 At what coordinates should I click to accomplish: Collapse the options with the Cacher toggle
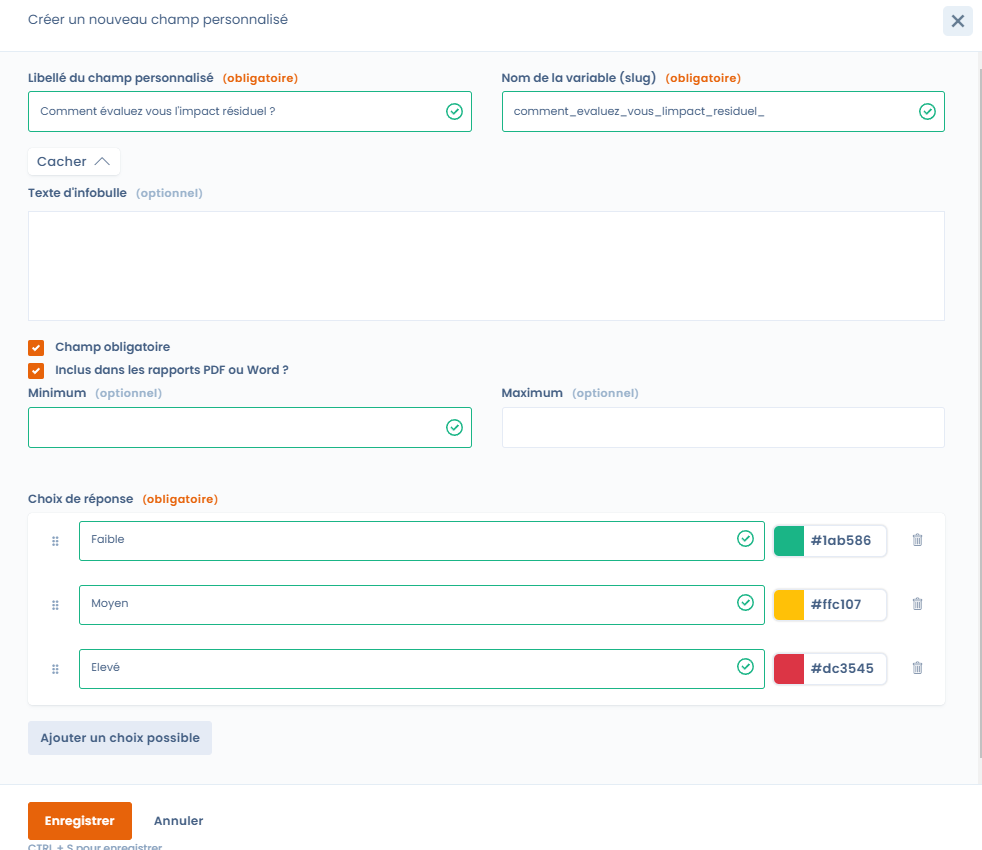click(74, 162)
